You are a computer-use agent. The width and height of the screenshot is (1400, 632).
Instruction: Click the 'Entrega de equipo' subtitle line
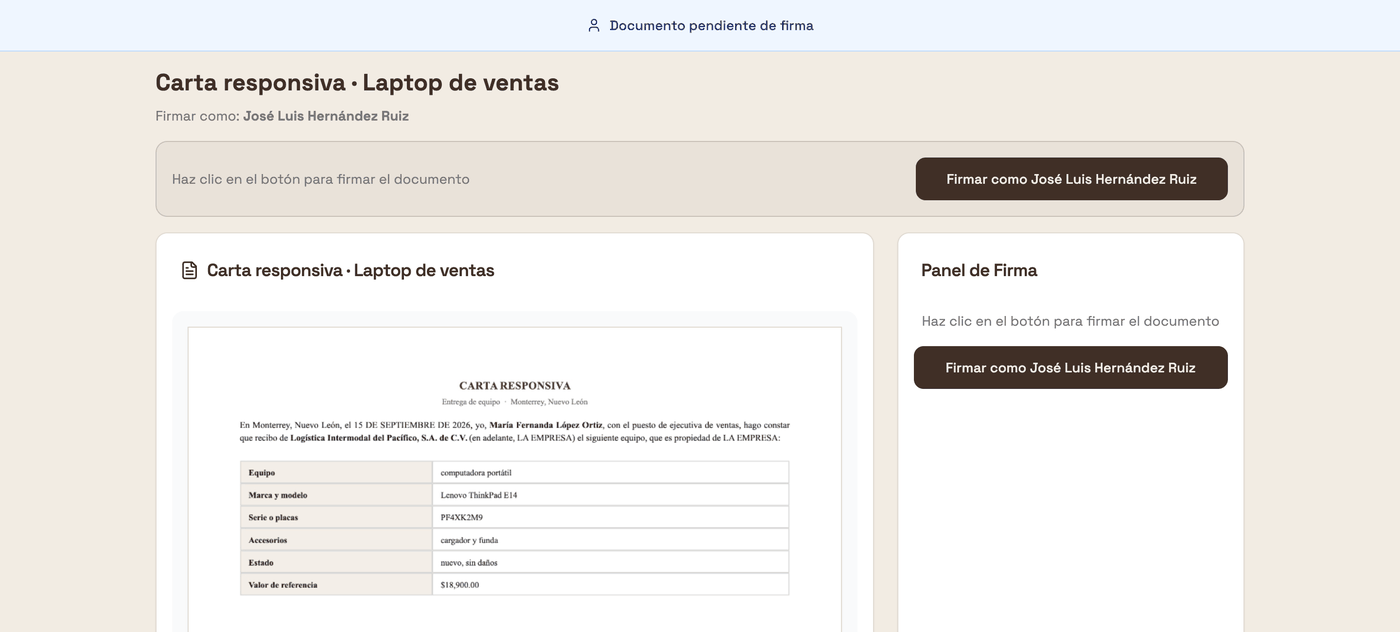click(515, 402)
